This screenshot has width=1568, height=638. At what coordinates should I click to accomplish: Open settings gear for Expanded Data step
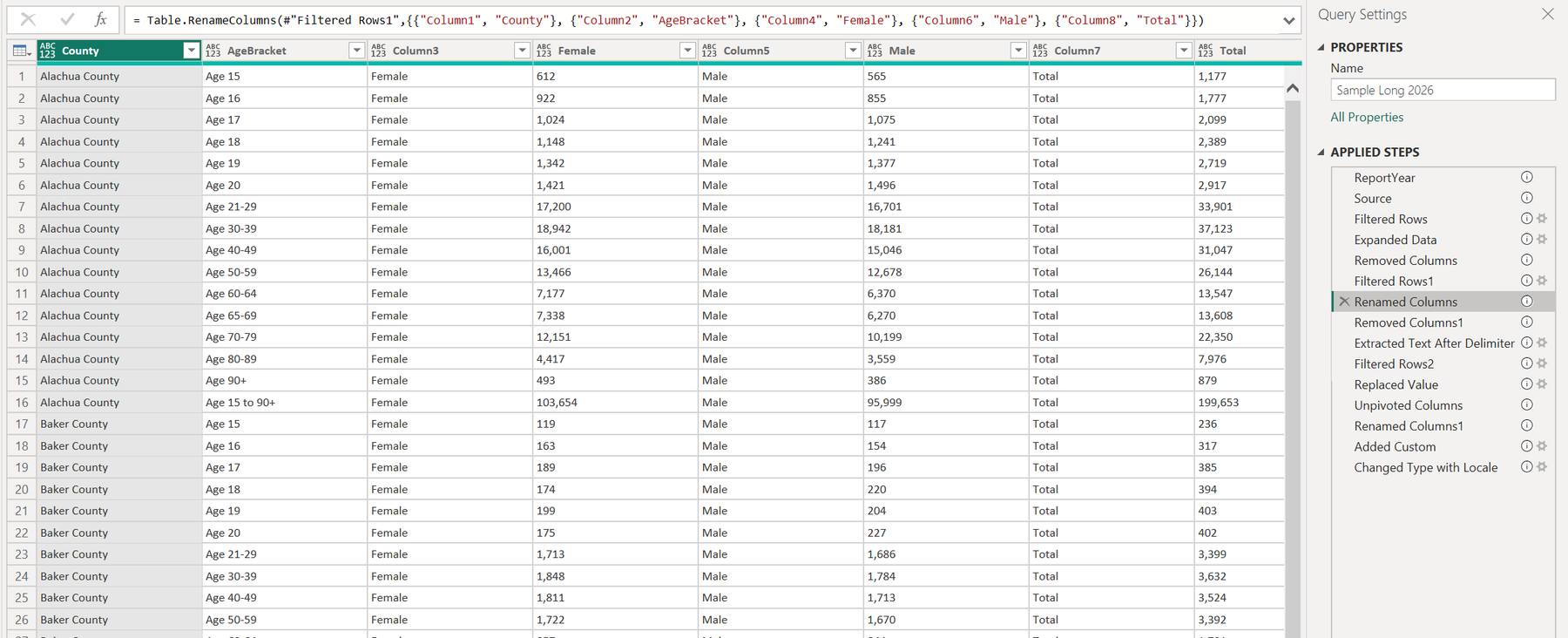(1542, 240)
